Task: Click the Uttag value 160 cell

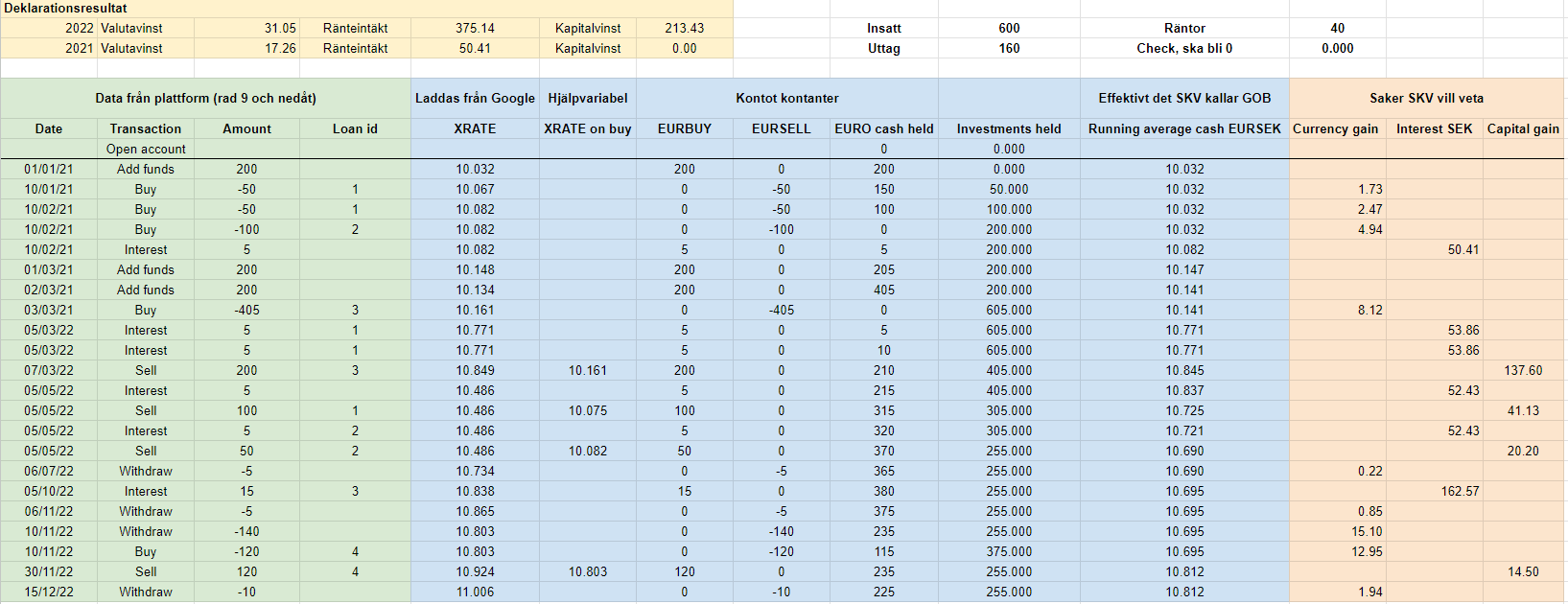Action: point(1009,48)
